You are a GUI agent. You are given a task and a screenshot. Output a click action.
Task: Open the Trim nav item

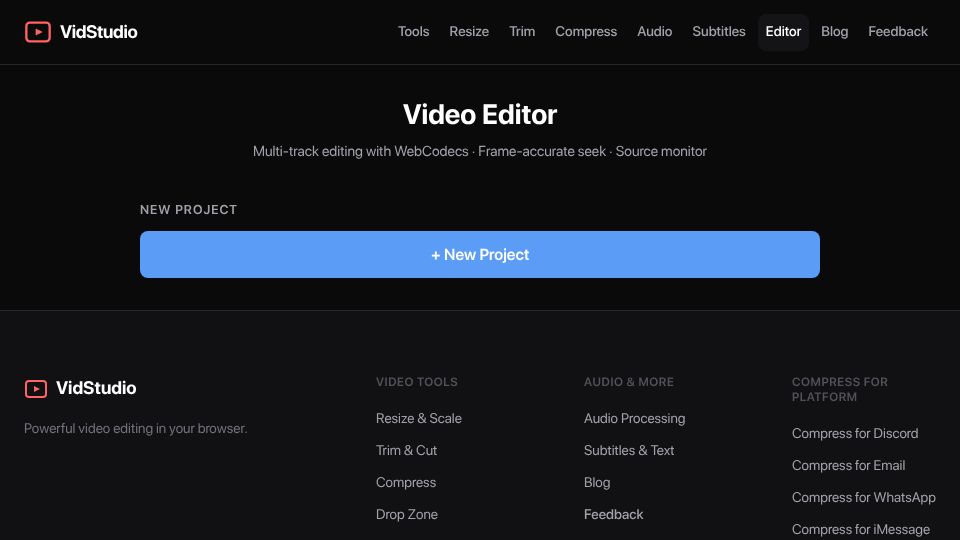522,31
